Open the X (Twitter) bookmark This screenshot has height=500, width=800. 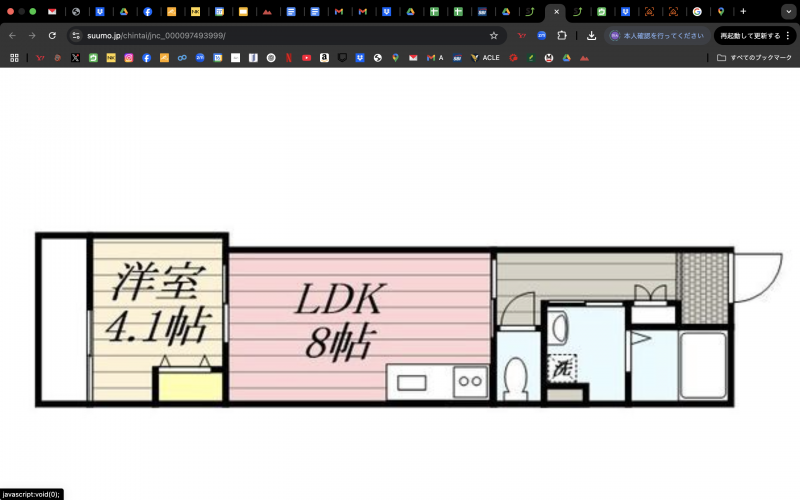(75, 58)
